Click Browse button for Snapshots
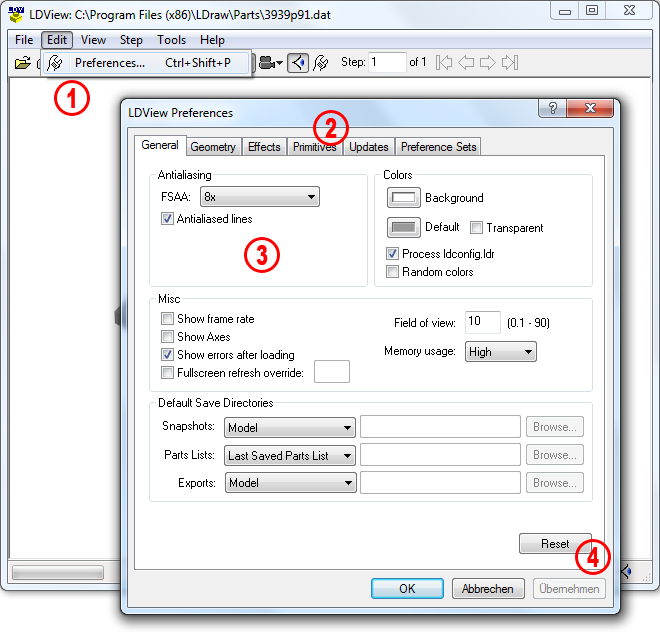 click(555, 427)
